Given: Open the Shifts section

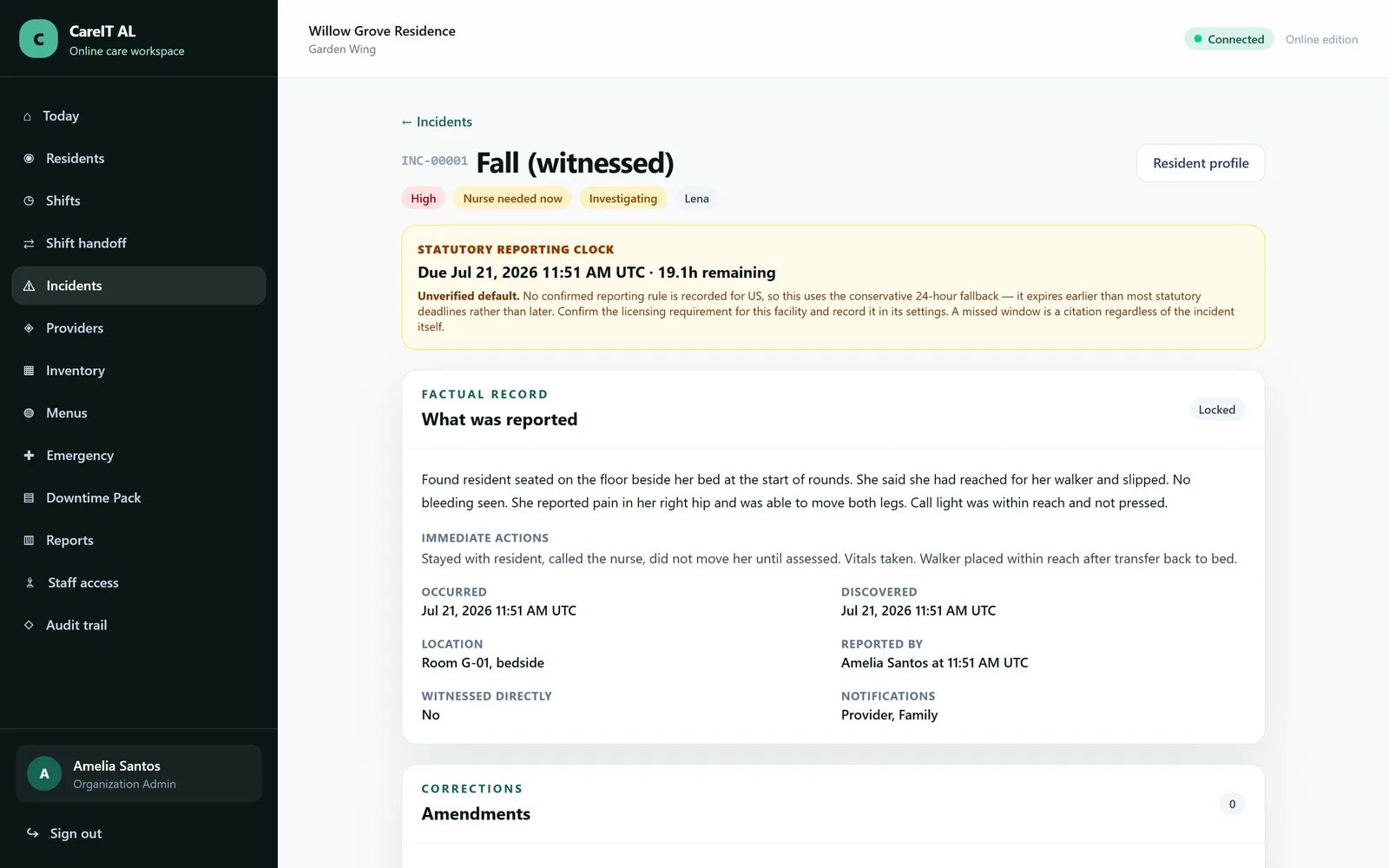Looking at the screenshot, I should [139, 201].
